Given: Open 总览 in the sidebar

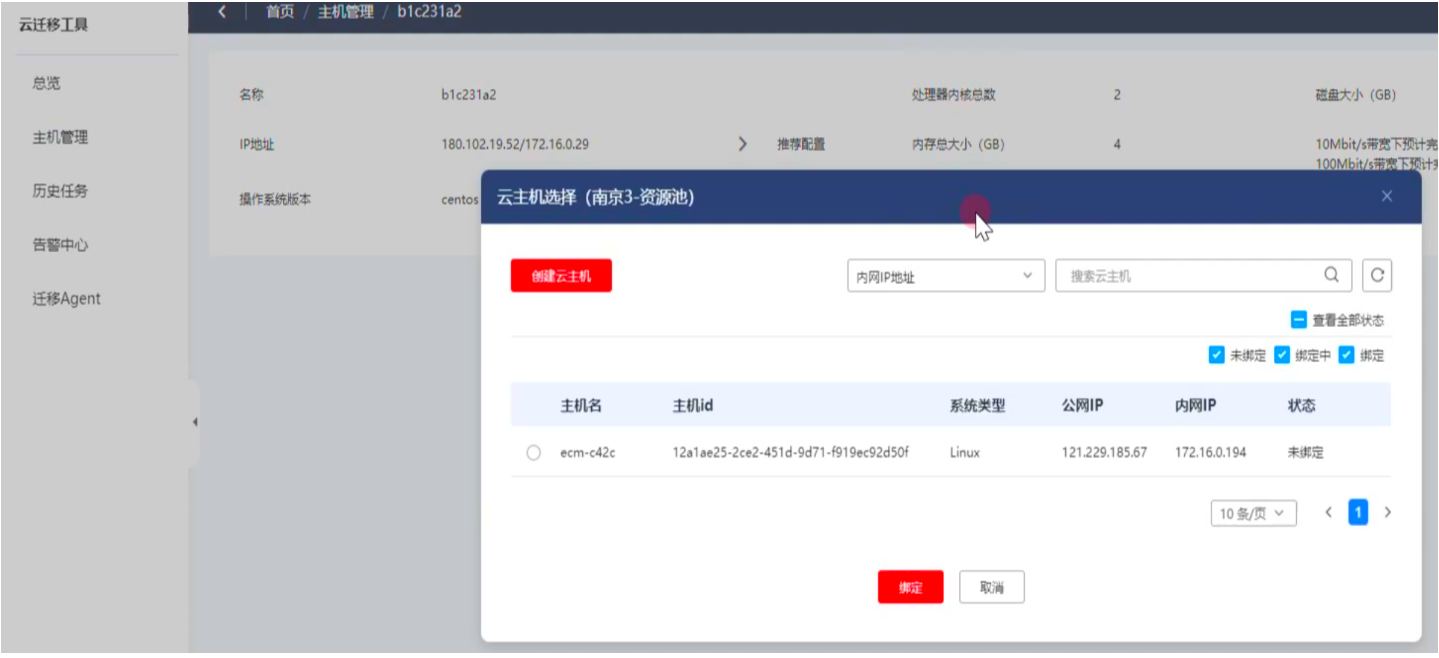Looking at the screenshot, I should coord(46,83).
